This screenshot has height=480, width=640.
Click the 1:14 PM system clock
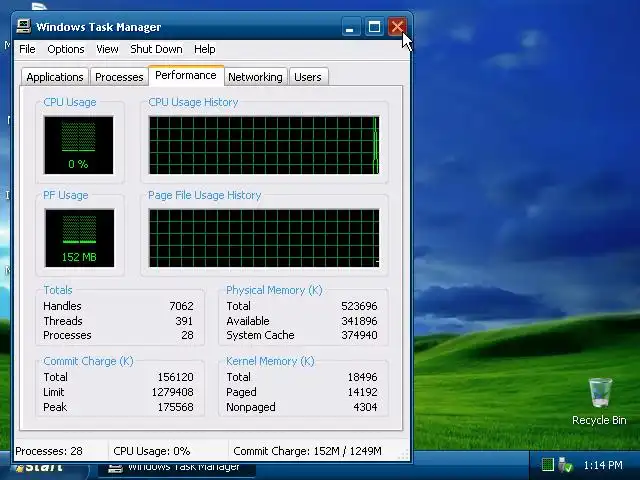[x=603, y=465]
